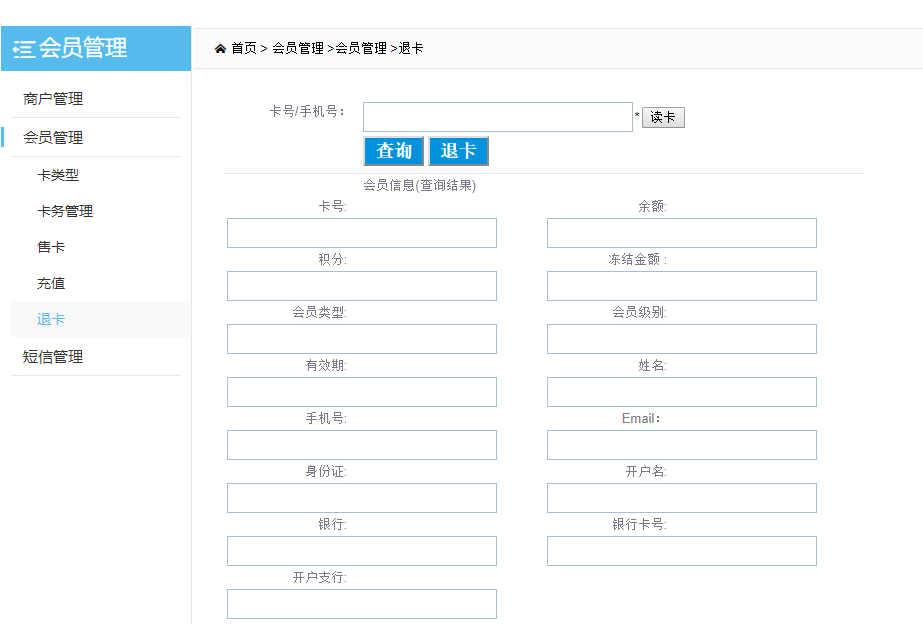This screenshot has width=923, height=624.
Task: Open the 卡务管理 submenu item
Action: click(x=65, y=211)
